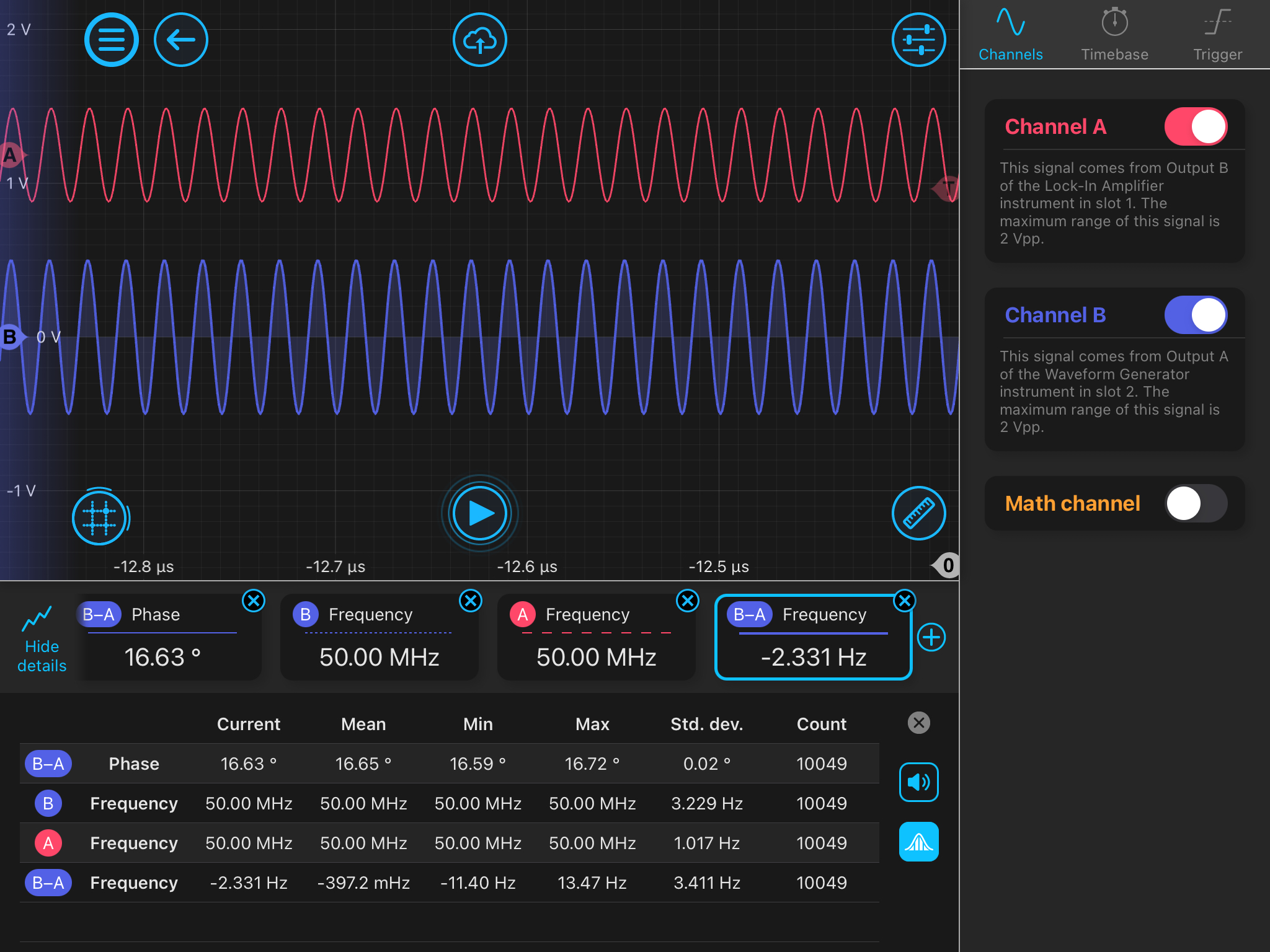This screenshot has height=952, width=1270.
Task: Turn off the Channel B switch
Action: 1195,315
